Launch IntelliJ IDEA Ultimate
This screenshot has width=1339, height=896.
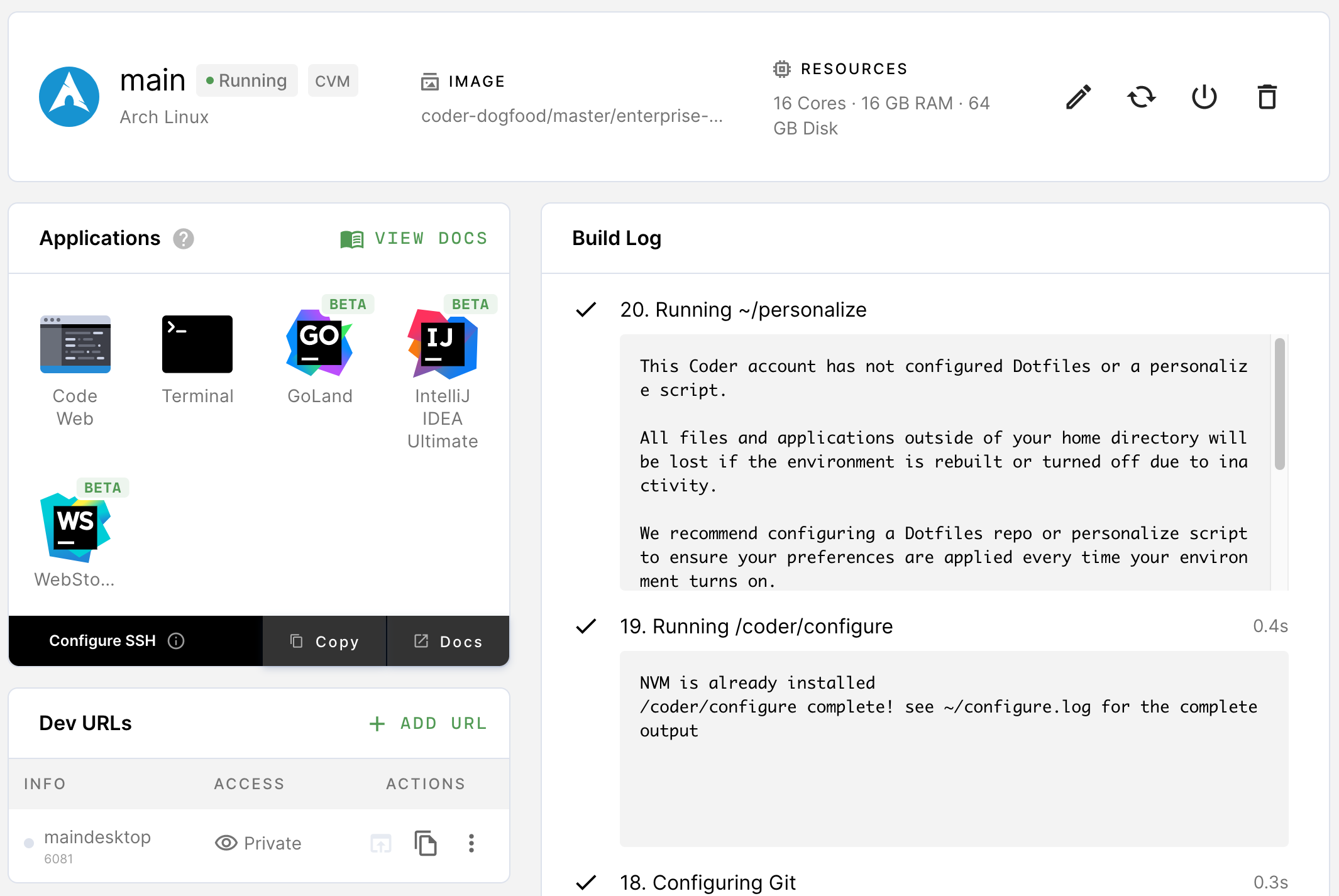[x=442, y=344]
